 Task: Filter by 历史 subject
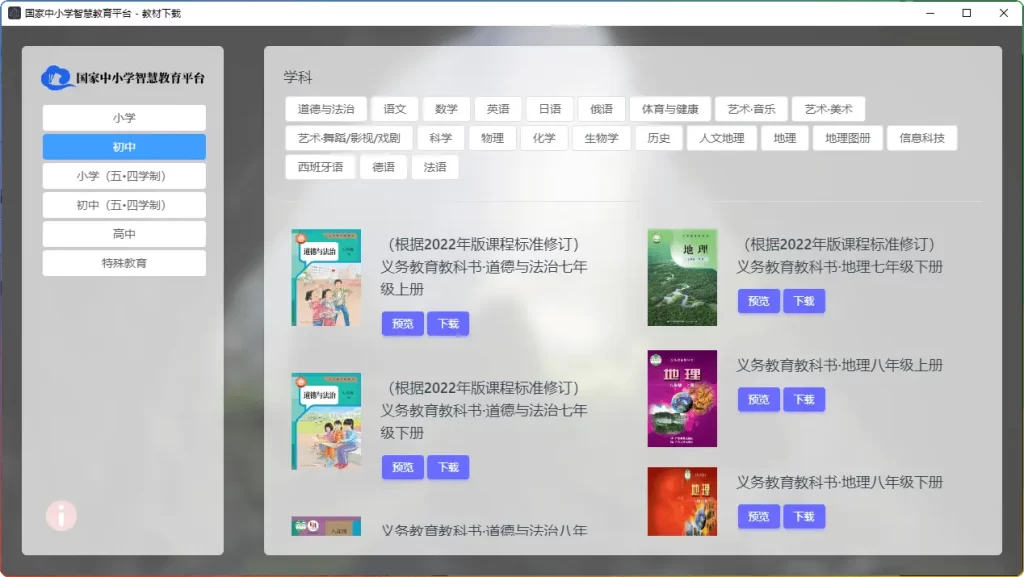point(658,138)
